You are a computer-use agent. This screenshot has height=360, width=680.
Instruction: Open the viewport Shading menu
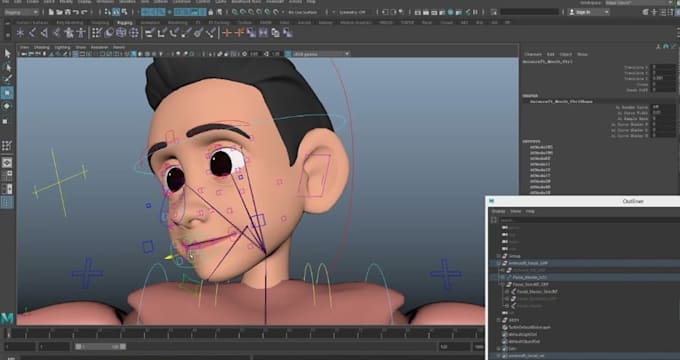point(42,47)
